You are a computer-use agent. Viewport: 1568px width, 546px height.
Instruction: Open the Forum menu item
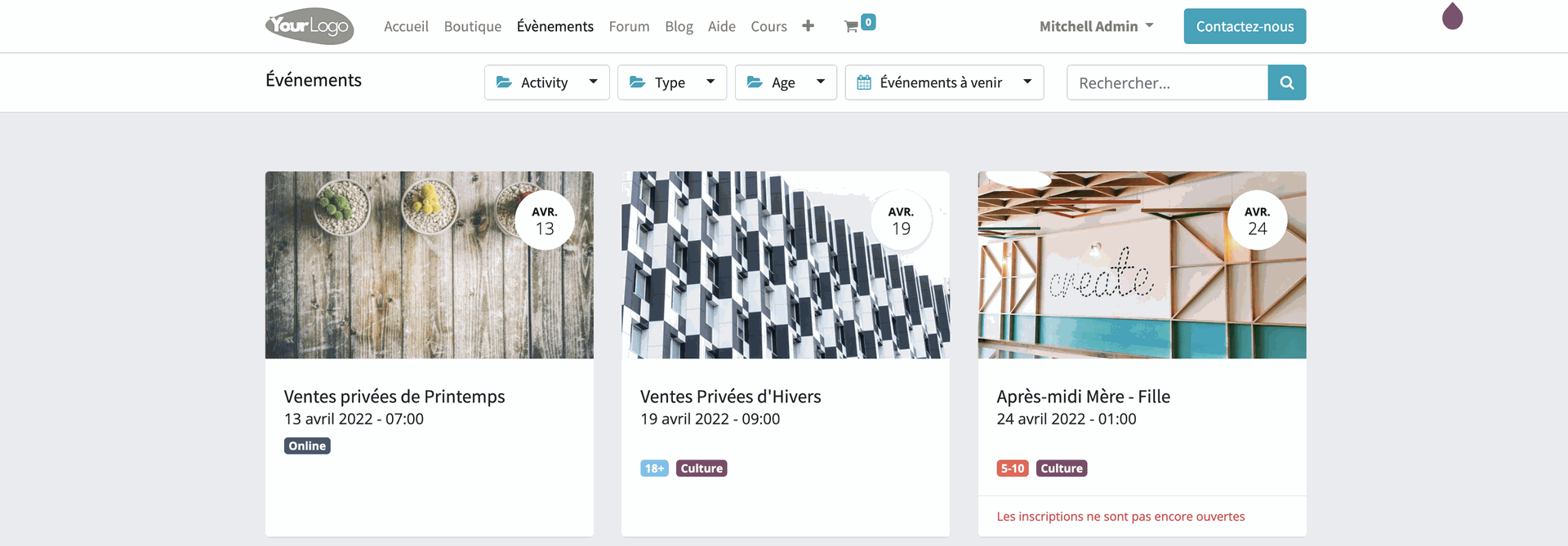629,26
